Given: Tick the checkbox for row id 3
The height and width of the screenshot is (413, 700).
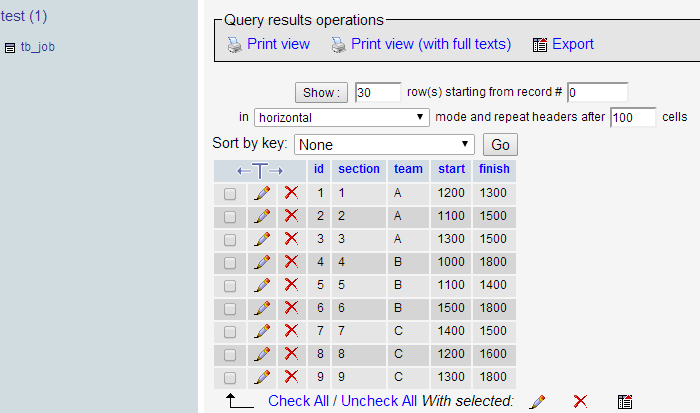Looking at the screenshot, I should click(x=230, y=239).
